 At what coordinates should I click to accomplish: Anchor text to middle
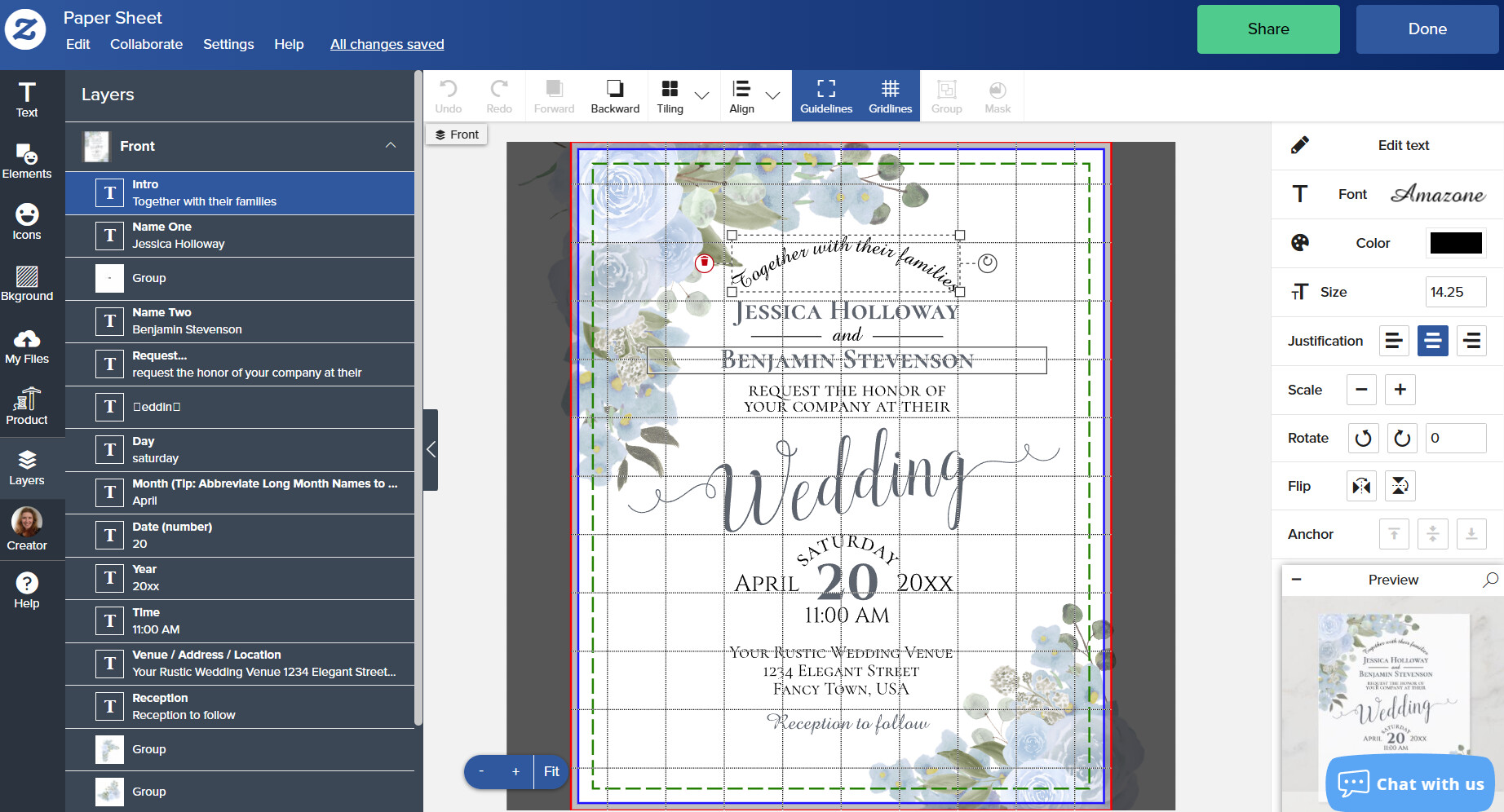[x=1433, y=534]
